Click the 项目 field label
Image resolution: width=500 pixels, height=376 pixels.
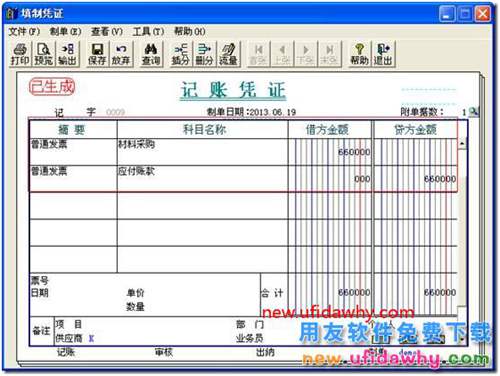[x=69, y=324]
